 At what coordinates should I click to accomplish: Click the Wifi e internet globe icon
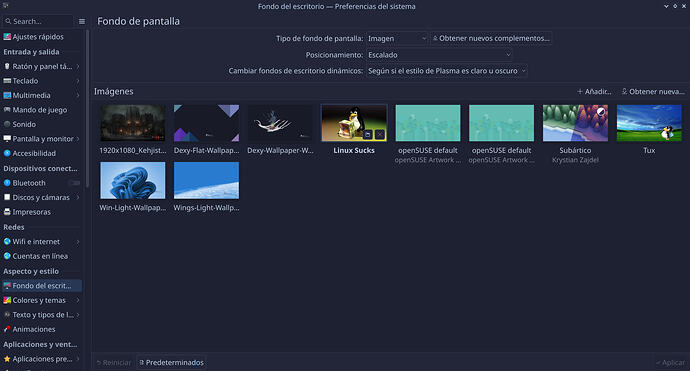pyautogui.click(x=7, y=242)
